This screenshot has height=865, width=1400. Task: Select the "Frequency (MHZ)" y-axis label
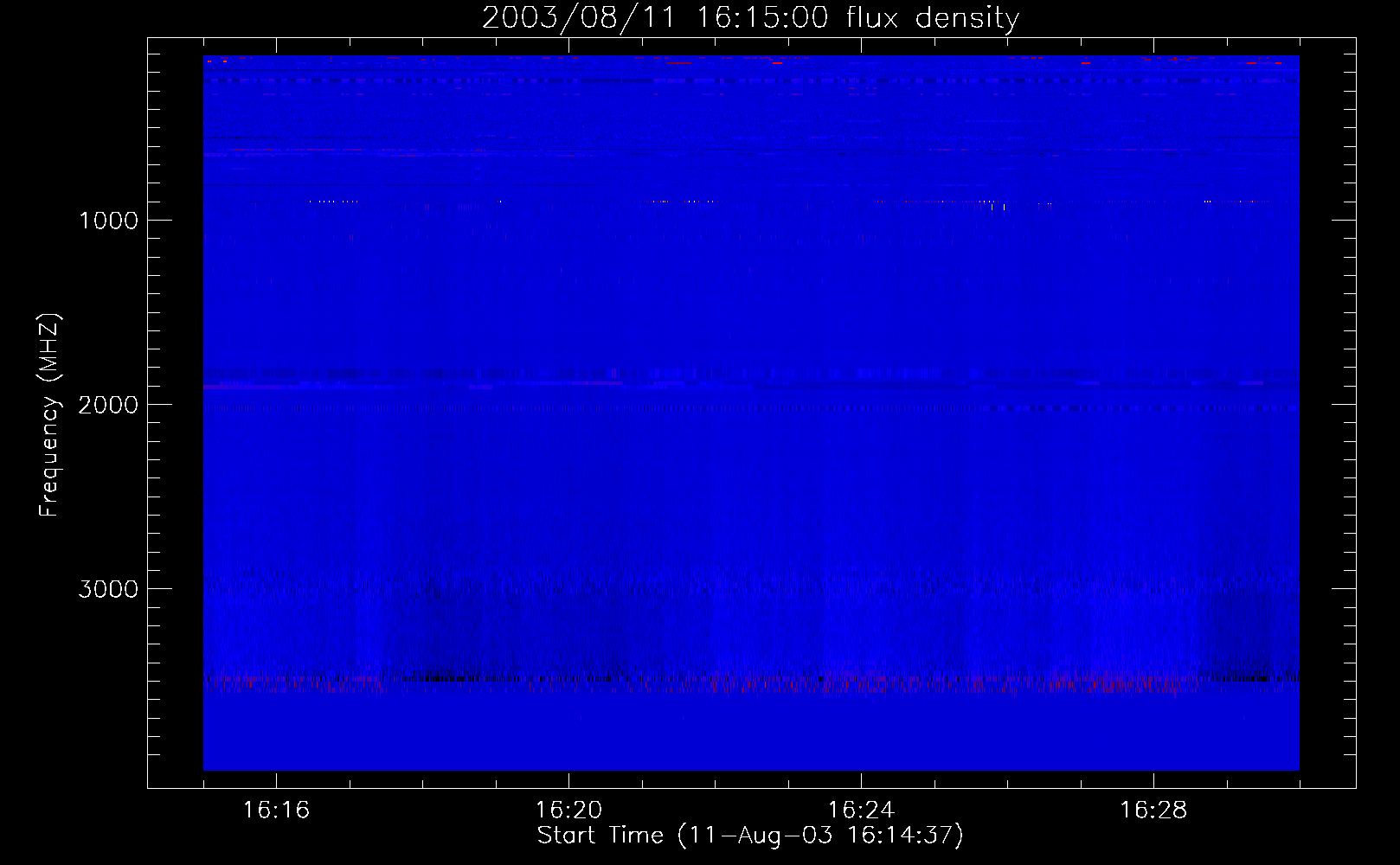pyautogui.click(x=49, y=415)
